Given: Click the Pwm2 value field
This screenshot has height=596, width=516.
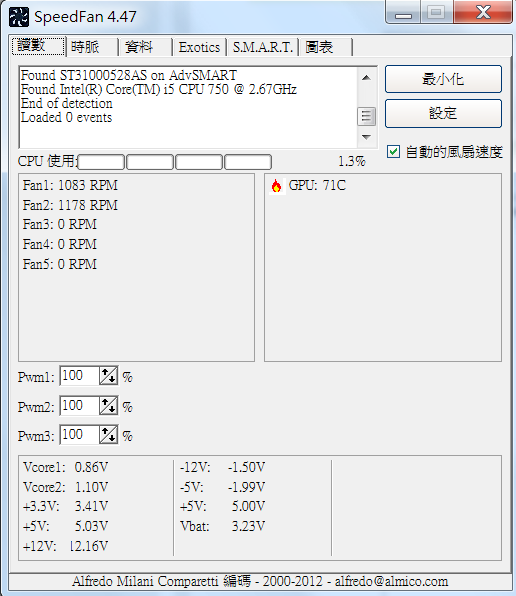Looking at the screenshot, I should coord(79,406).
